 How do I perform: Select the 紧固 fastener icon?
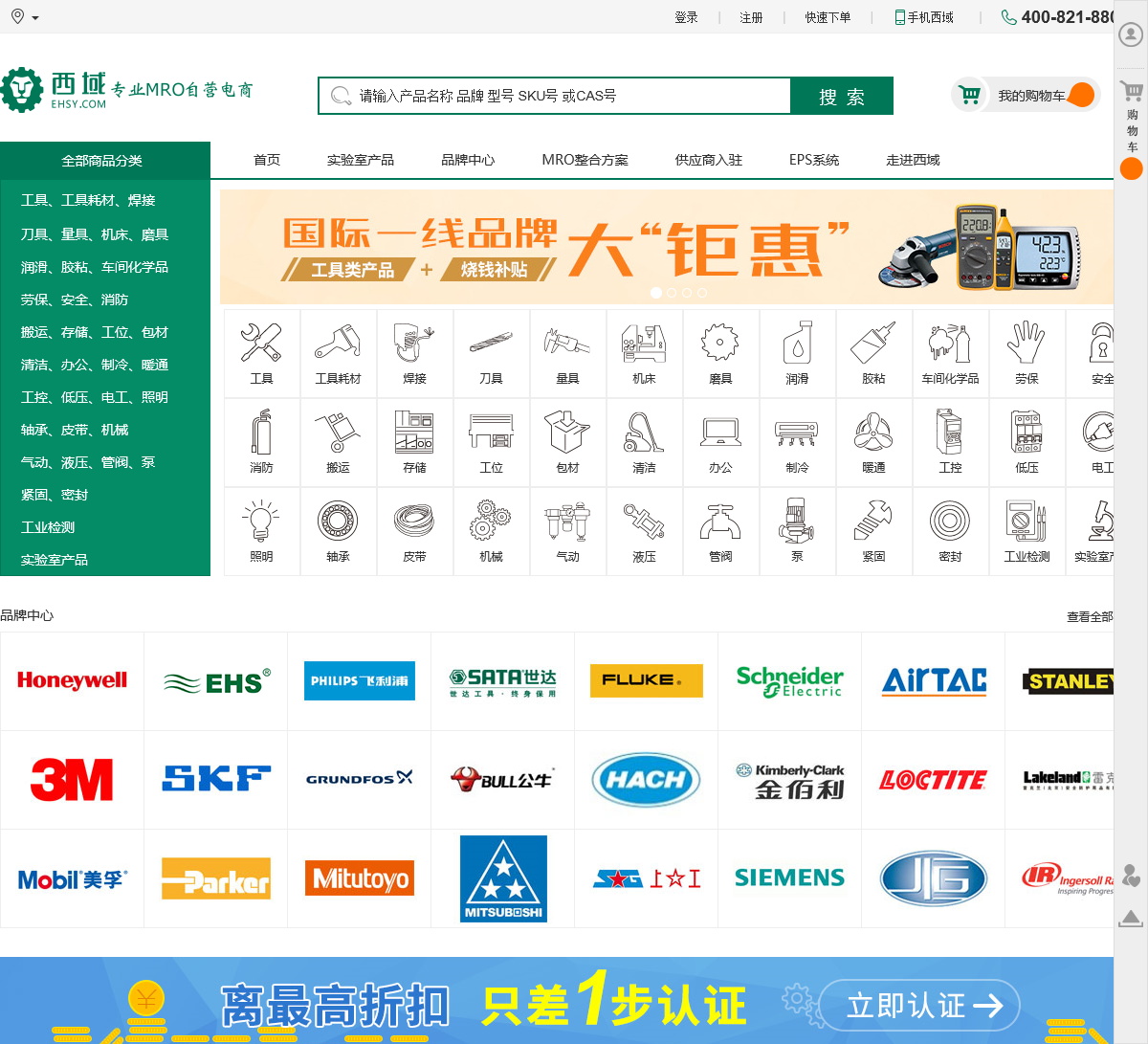[873, 521]
